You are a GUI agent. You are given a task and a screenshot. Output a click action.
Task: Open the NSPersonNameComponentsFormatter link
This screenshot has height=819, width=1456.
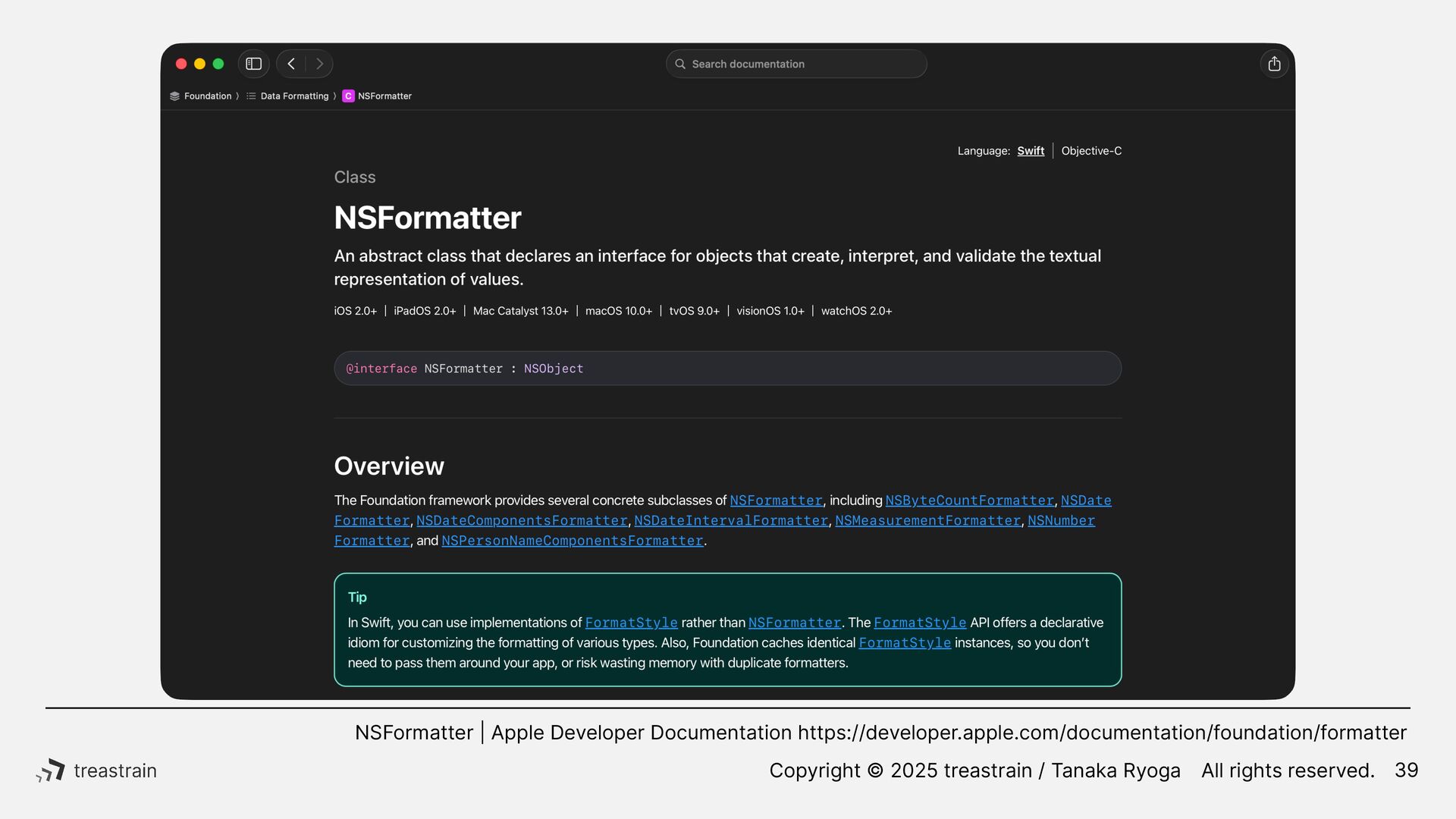click(x=573, y=541)
